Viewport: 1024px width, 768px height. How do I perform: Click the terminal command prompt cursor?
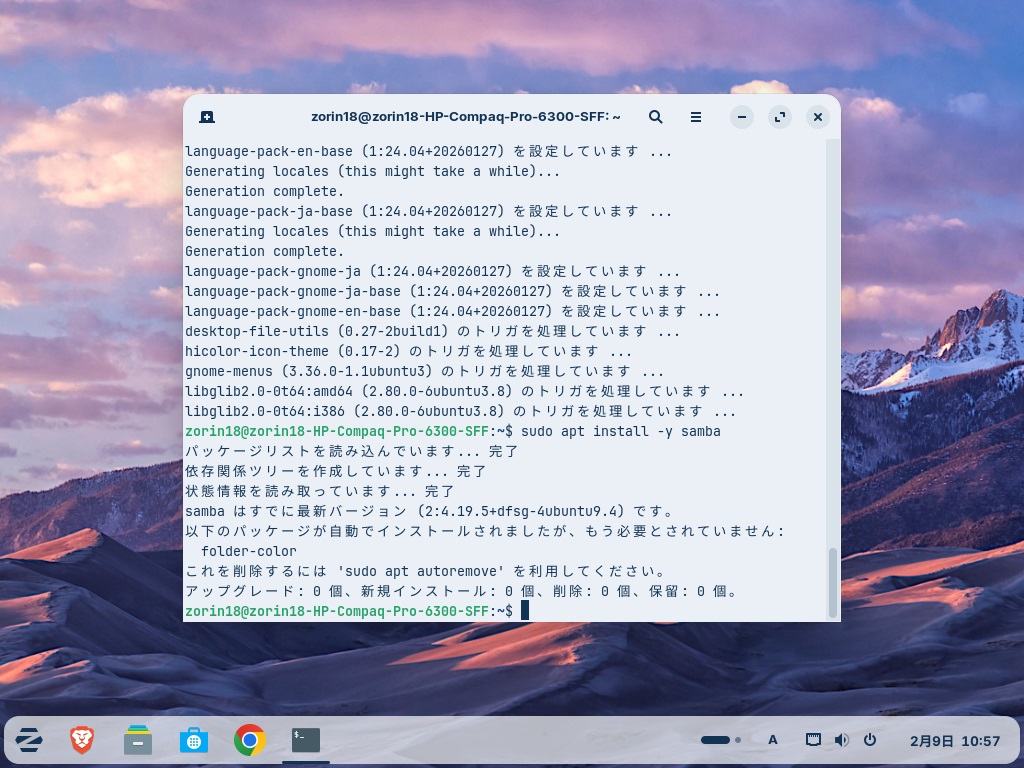[525, 611]
